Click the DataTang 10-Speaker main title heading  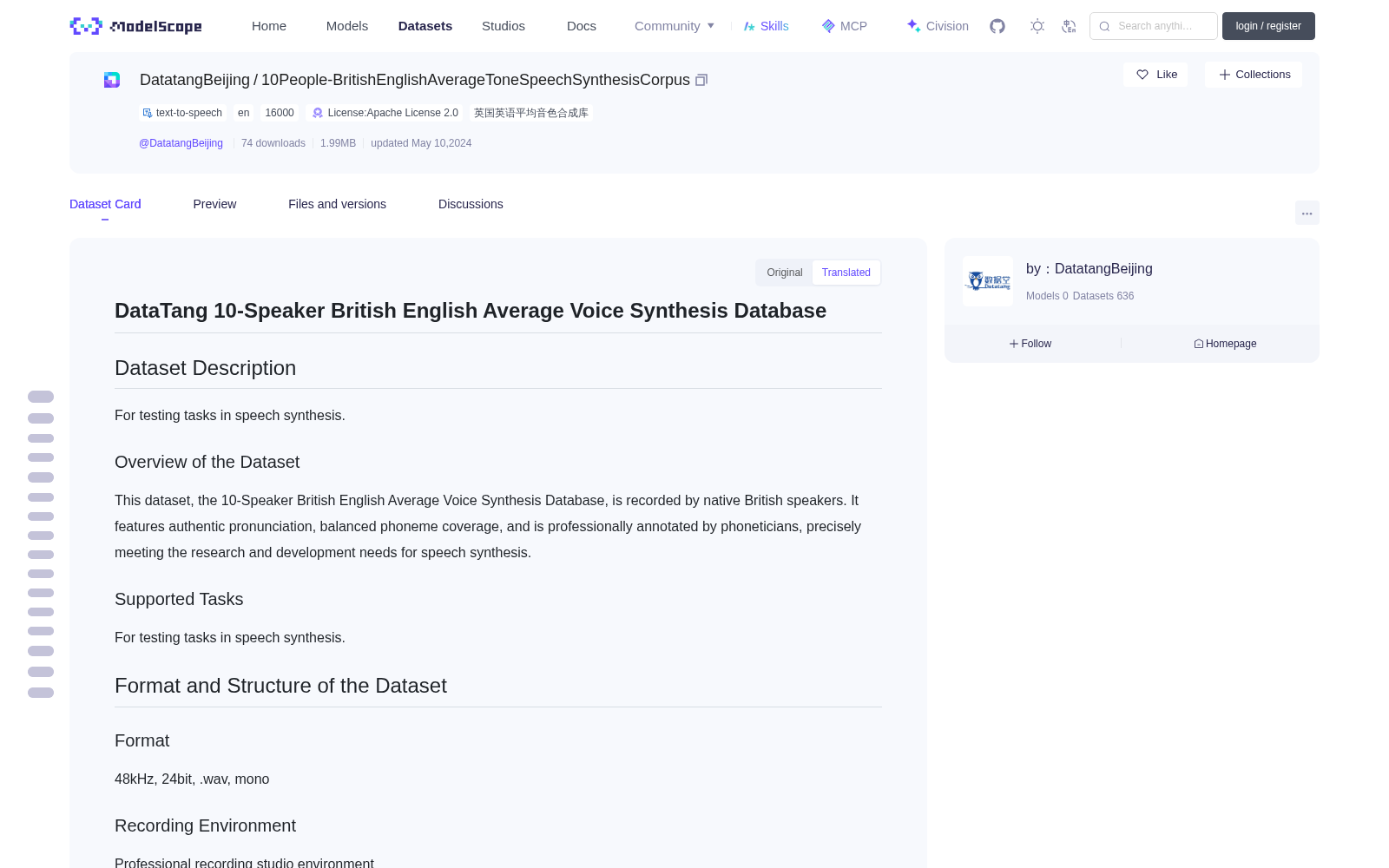(471, 311)
